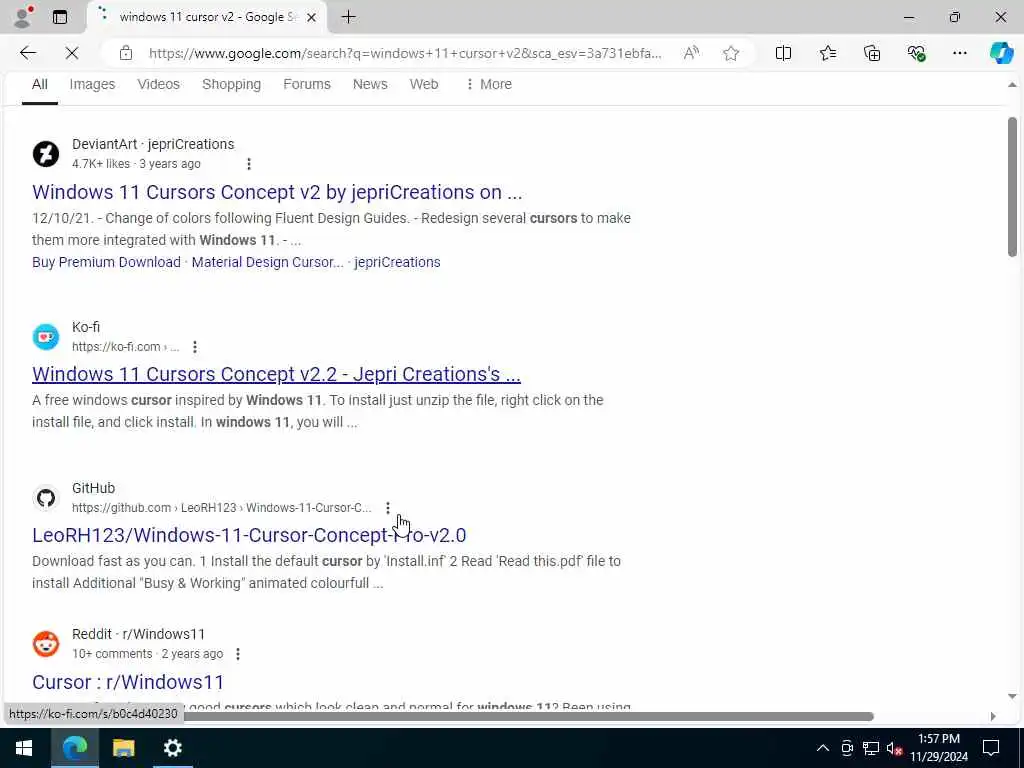Open Windows 11 Cursors Concept v2 link
This screenshot has height=768, width=1024.
click(277, 192)
